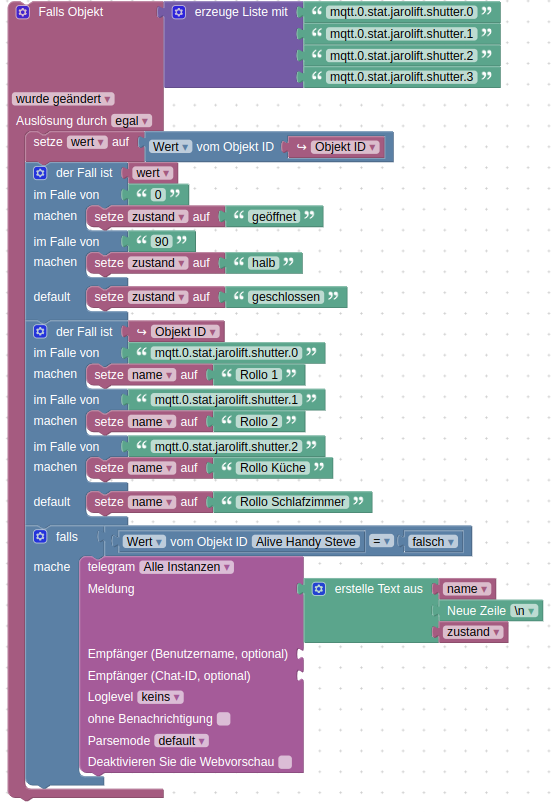Image resolution: width=554 pixels, height=812 pixels.
Task: Click the Objekt ID arrow icon in setze wert row
Action: tap(301, 147)
